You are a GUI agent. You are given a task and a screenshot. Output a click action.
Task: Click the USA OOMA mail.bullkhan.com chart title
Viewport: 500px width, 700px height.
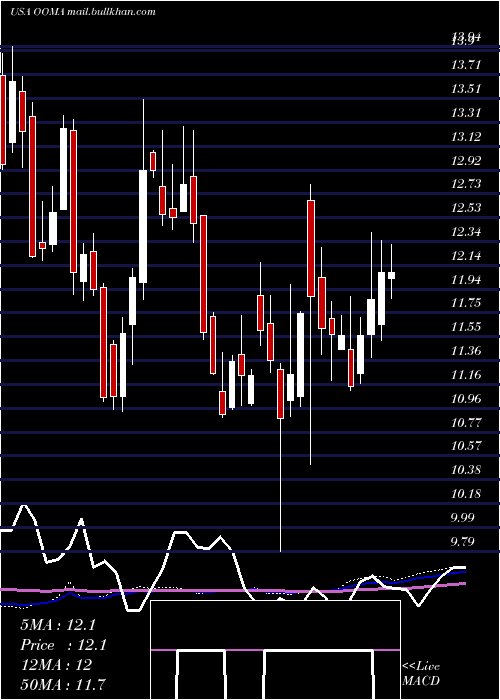tap(83, 12)
